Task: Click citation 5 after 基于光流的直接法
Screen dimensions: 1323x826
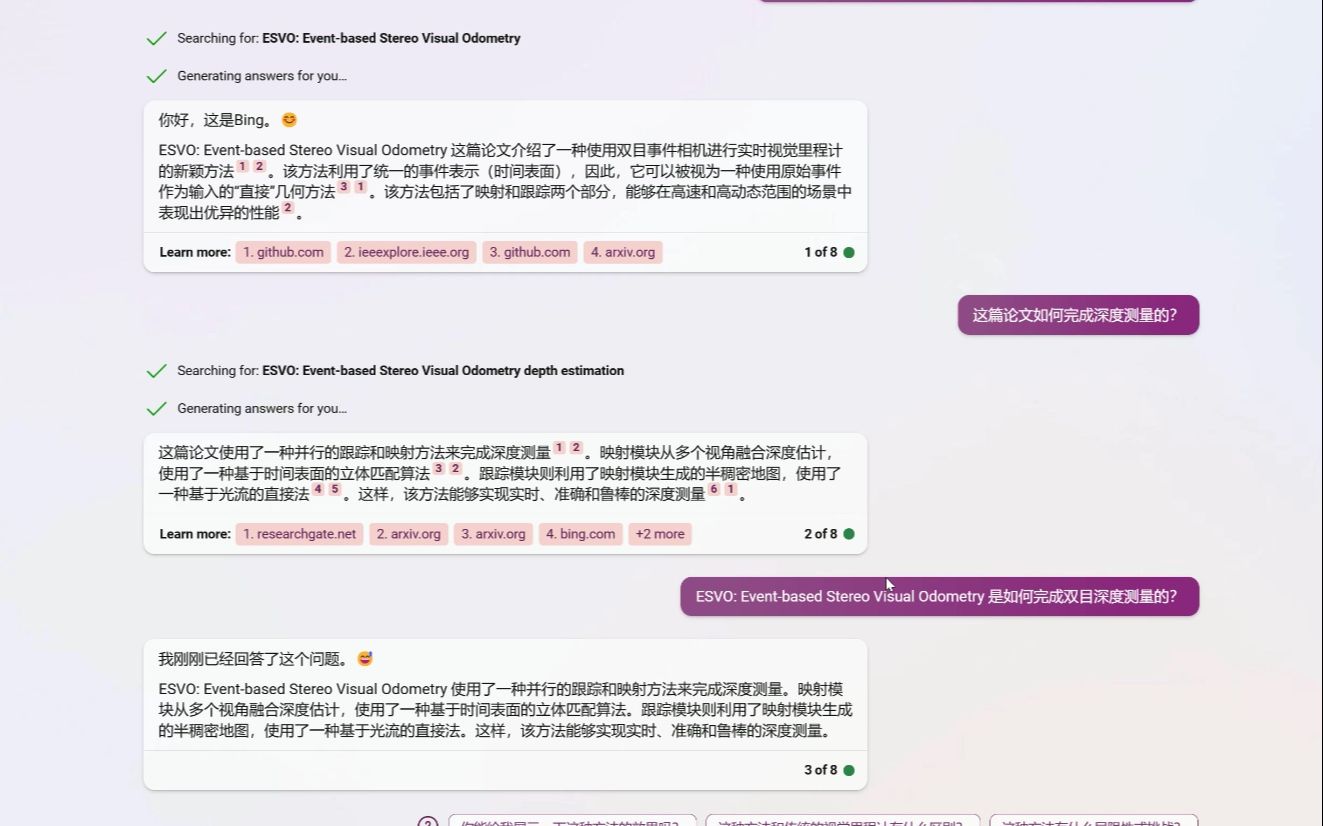Action: pyautogui.click(x=335, y=490)
